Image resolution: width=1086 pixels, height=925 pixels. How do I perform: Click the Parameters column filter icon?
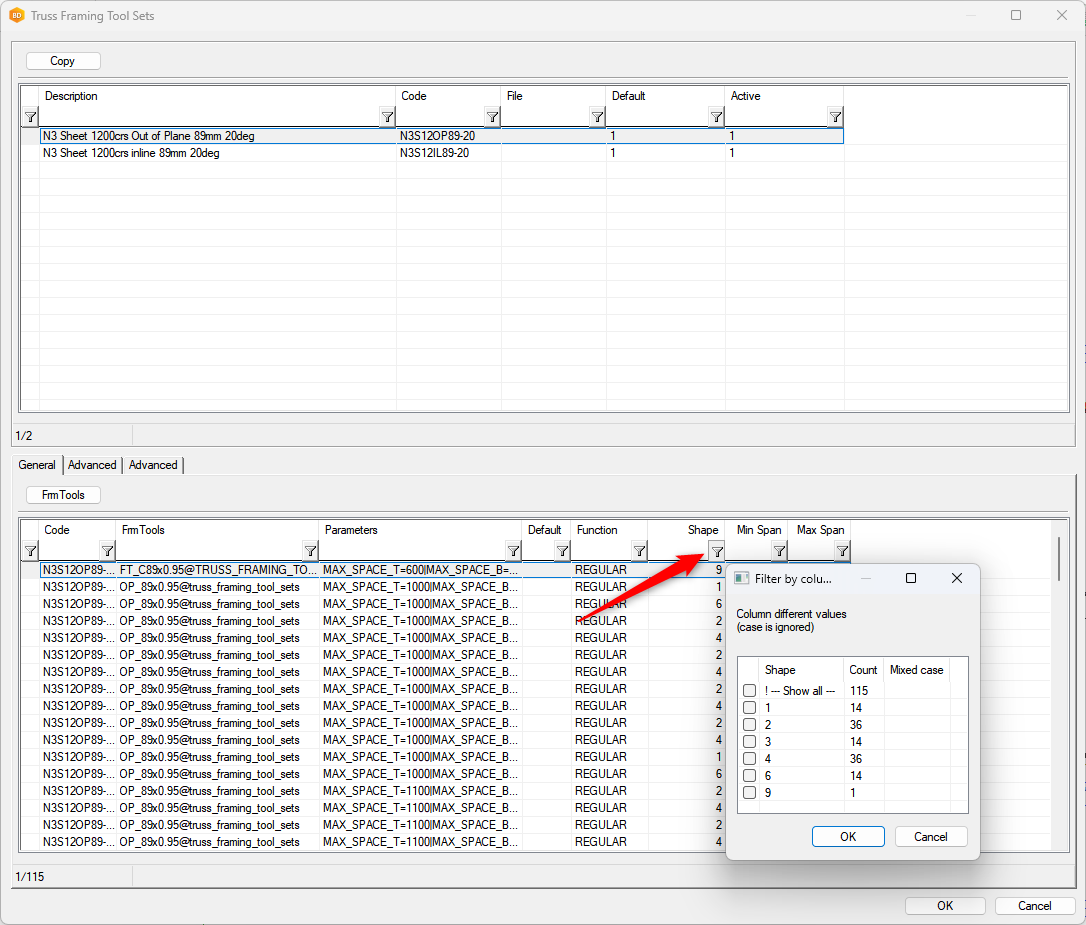pos(513,551)
